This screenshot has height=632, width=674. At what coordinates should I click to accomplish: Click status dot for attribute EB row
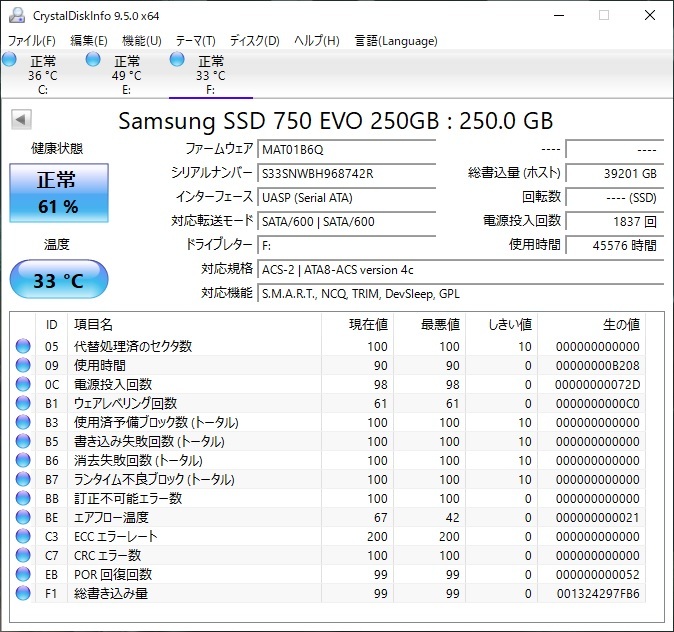coord(23,574)
